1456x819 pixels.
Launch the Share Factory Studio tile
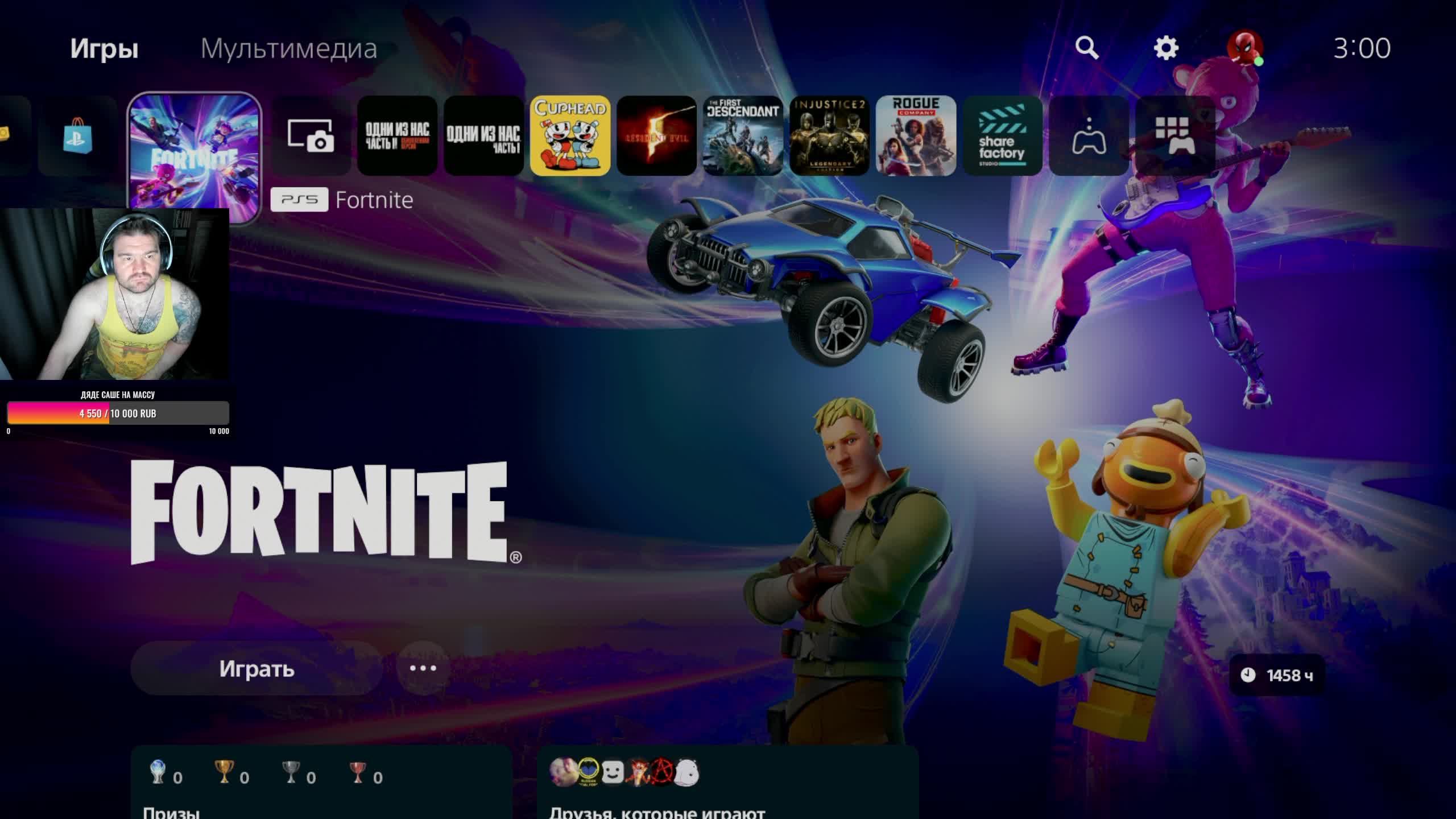point(1002,135)
